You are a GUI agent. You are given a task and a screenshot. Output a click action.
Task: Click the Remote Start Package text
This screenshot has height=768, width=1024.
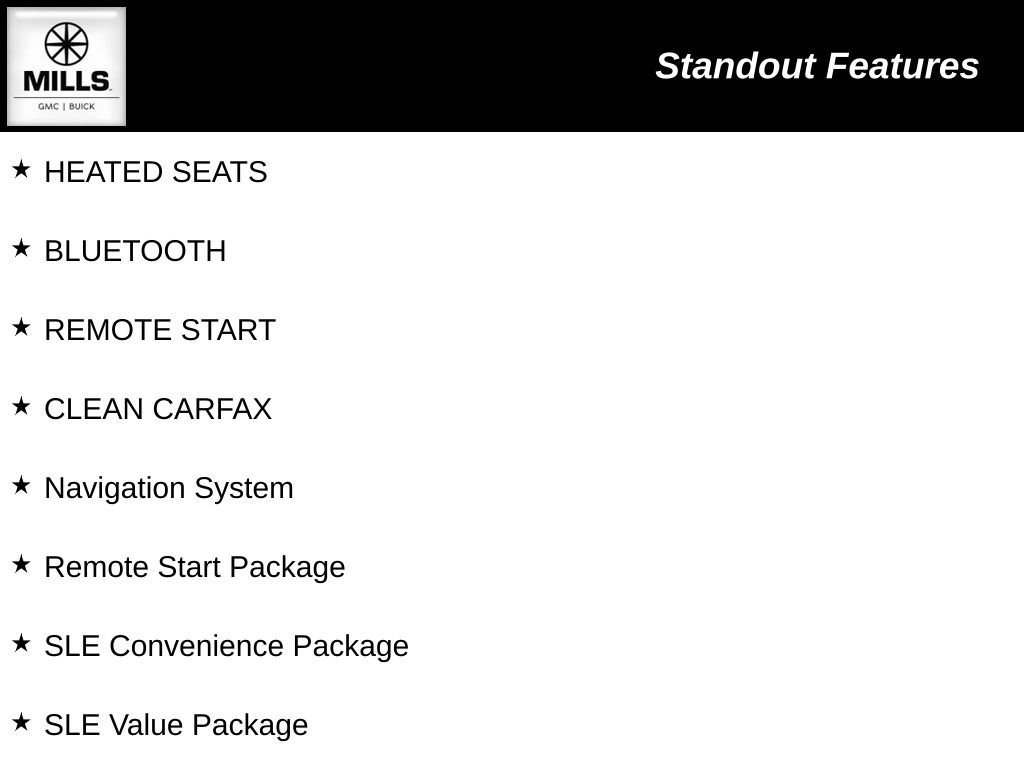click(x=195, y=567)
